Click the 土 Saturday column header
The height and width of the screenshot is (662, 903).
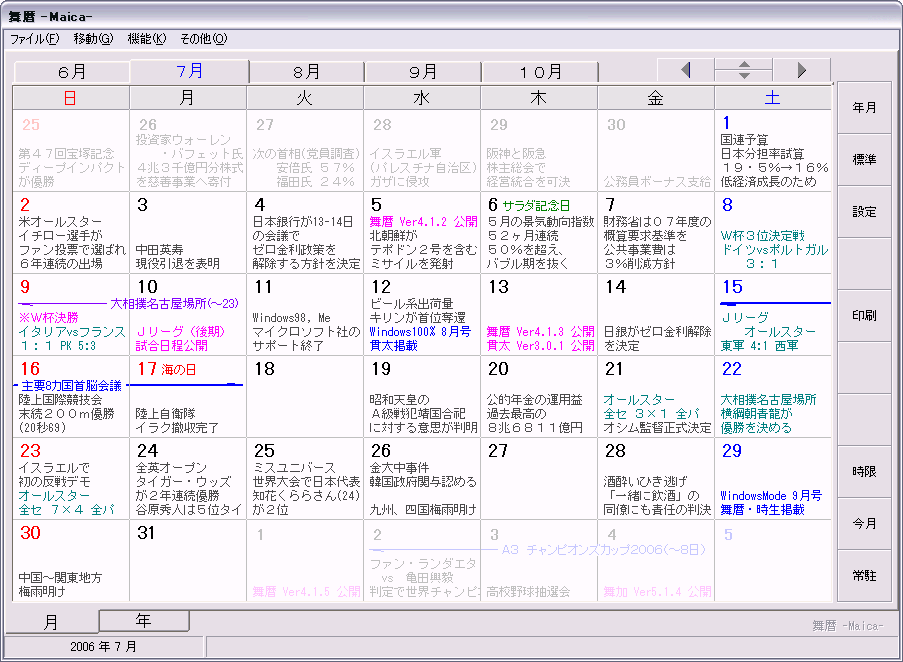[x=772, y=98]
